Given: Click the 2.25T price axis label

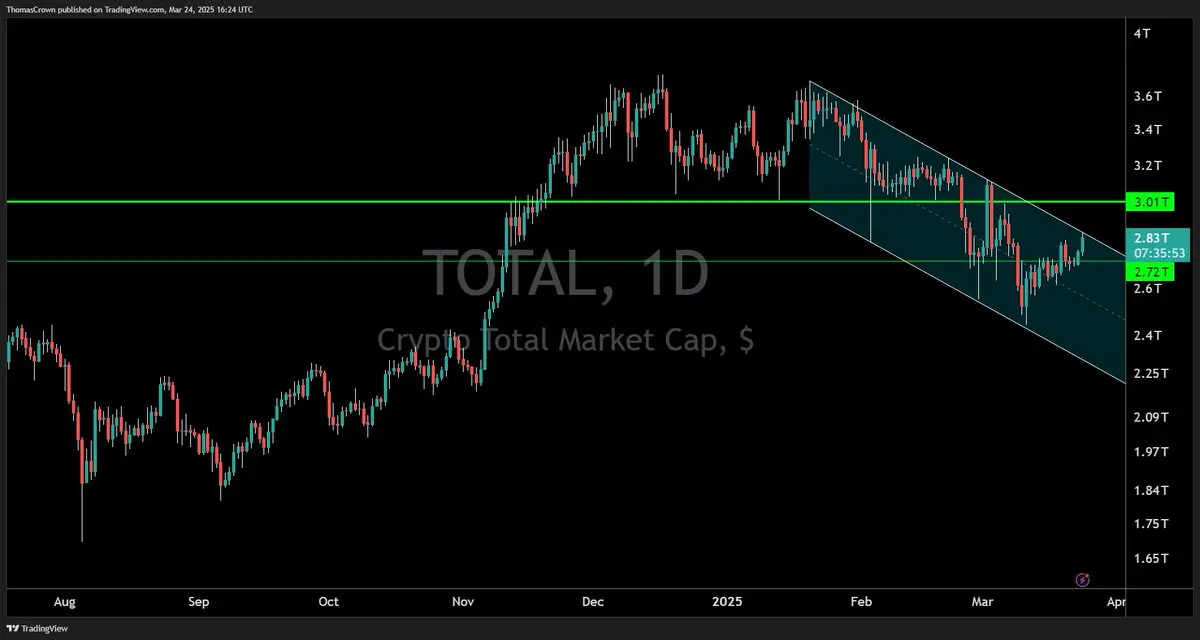Looking at the screenshot, I should coord(1150,373).
